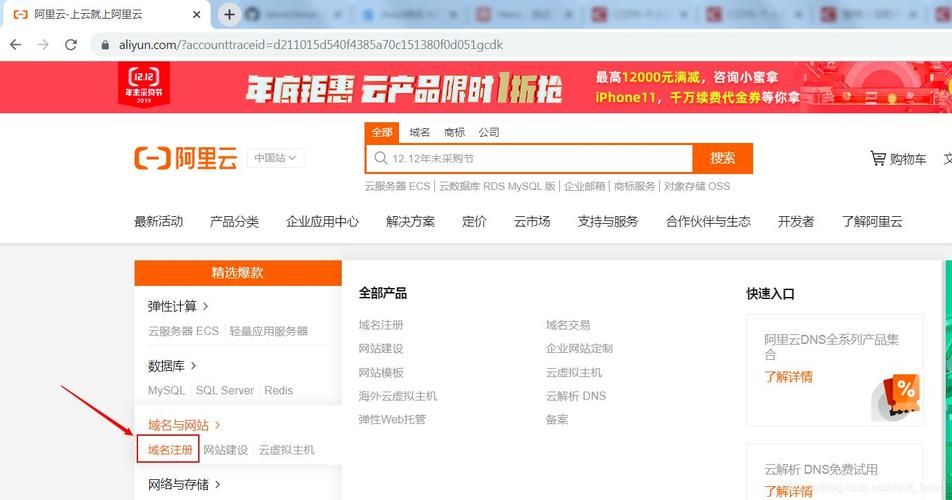Open the 年底钜惠 promotional banner
This screenshot has height=500, width=952.
click(x=476, y=87)
